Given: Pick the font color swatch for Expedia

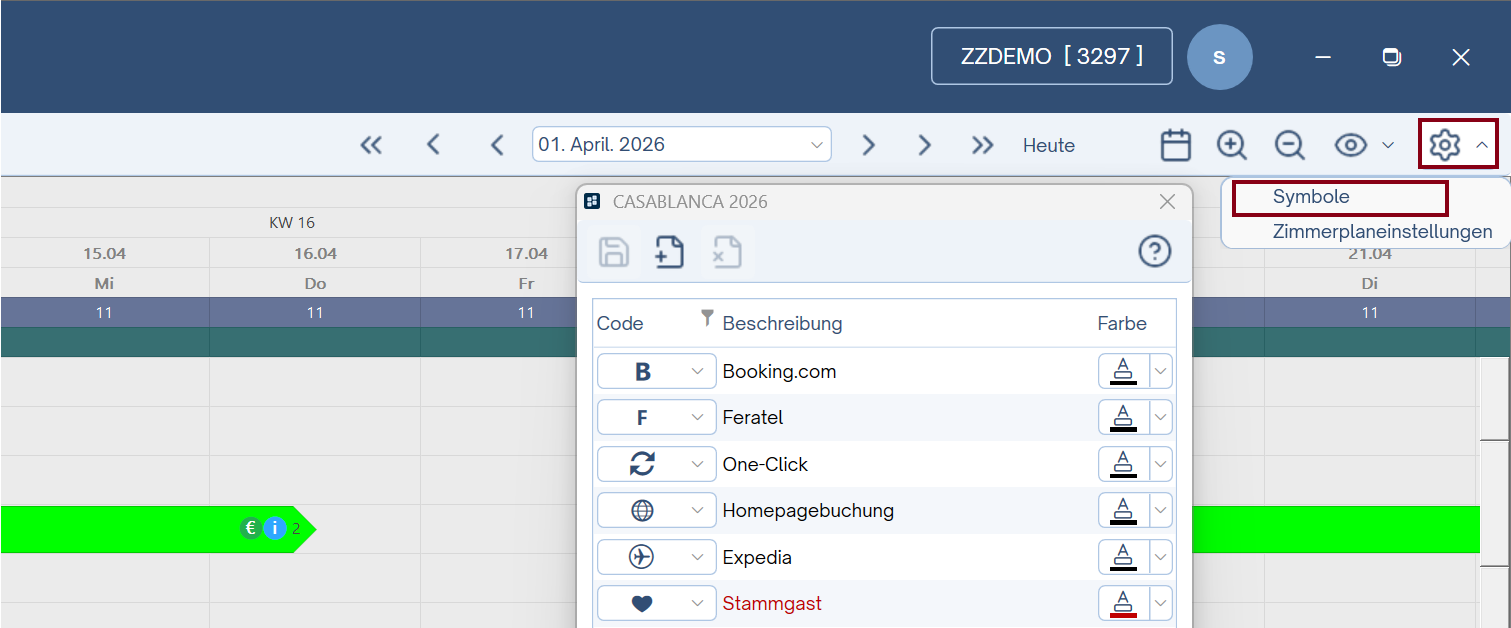Looking at the screenshot, I should [1123, 557].
